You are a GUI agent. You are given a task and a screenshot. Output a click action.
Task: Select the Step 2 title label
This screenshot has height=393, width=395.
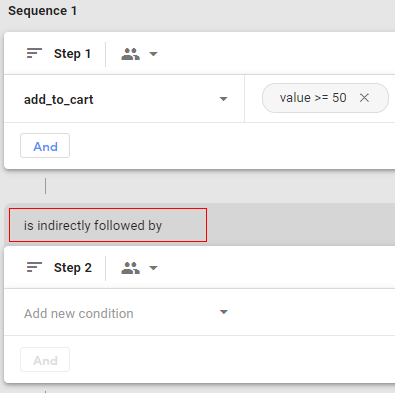(x=73, y=268)
